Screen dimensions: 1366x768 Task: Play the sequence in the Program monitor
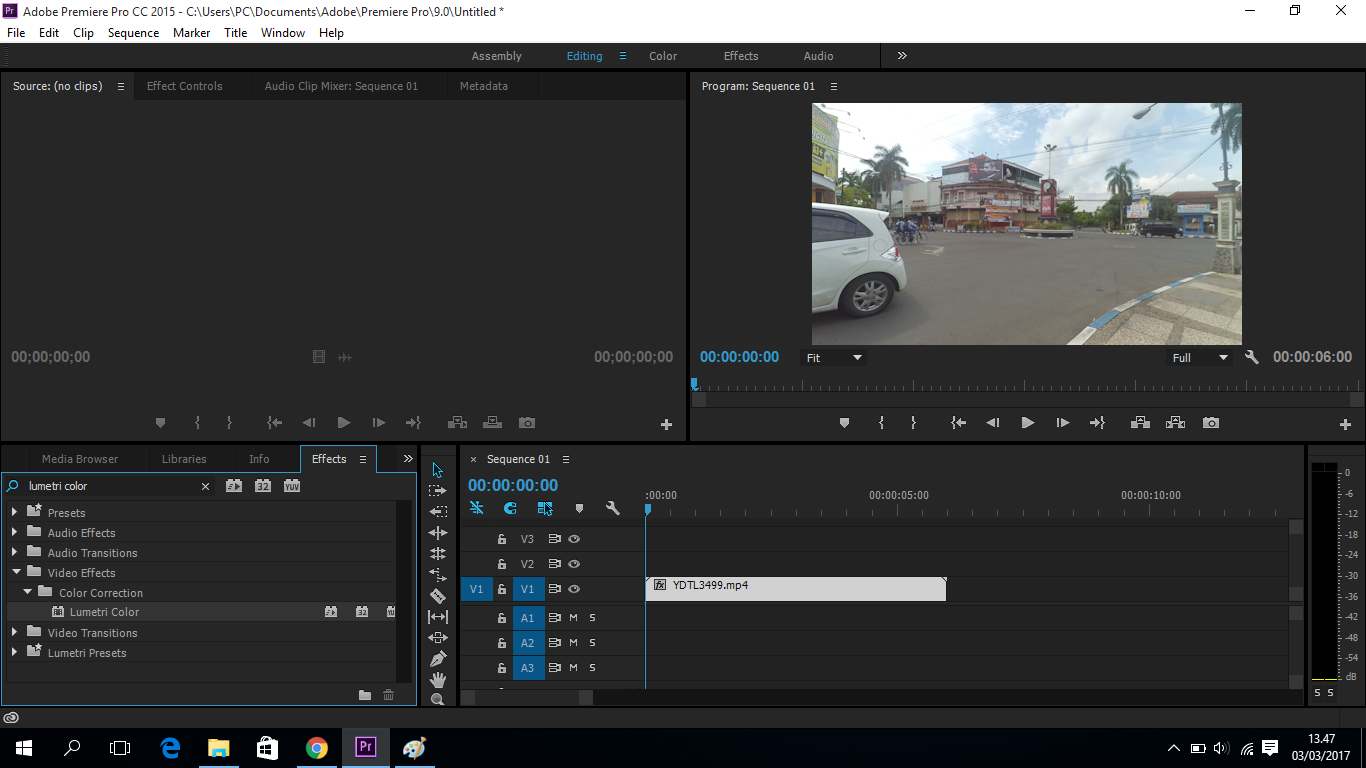tap(1027, 422)
